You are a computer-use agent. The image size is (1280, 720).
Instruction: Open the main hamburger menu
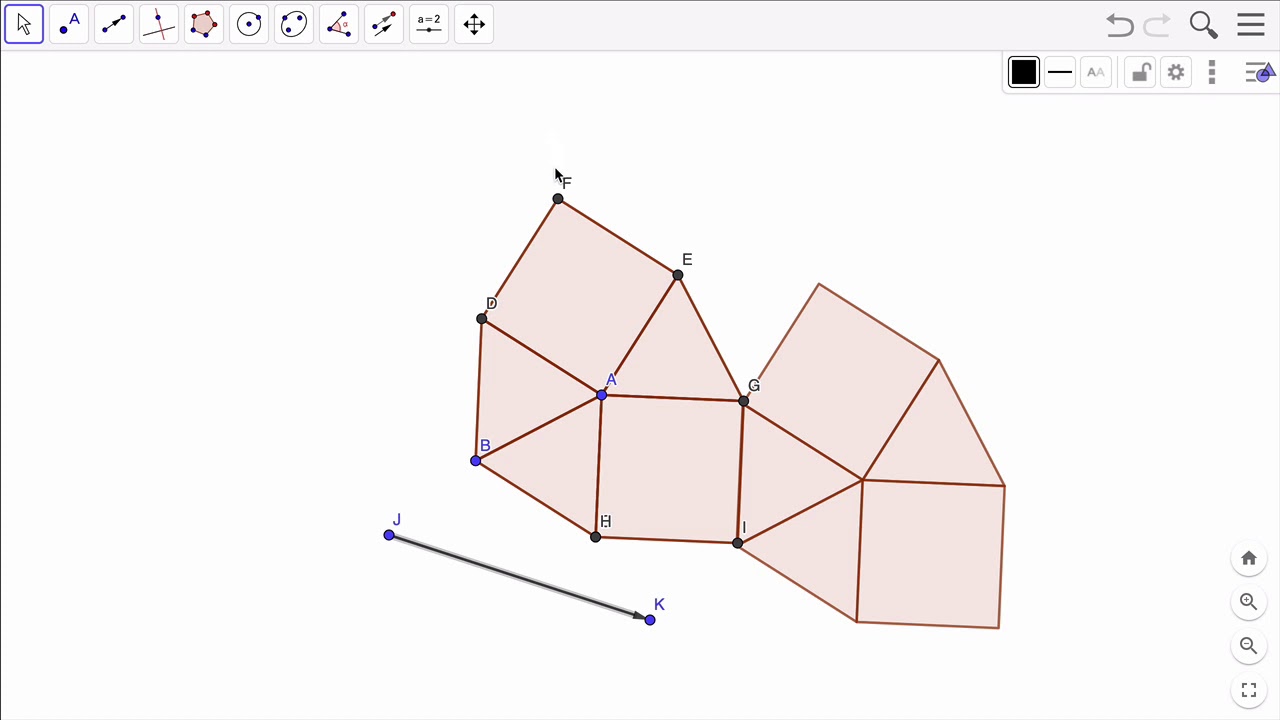click(1251, 25)
